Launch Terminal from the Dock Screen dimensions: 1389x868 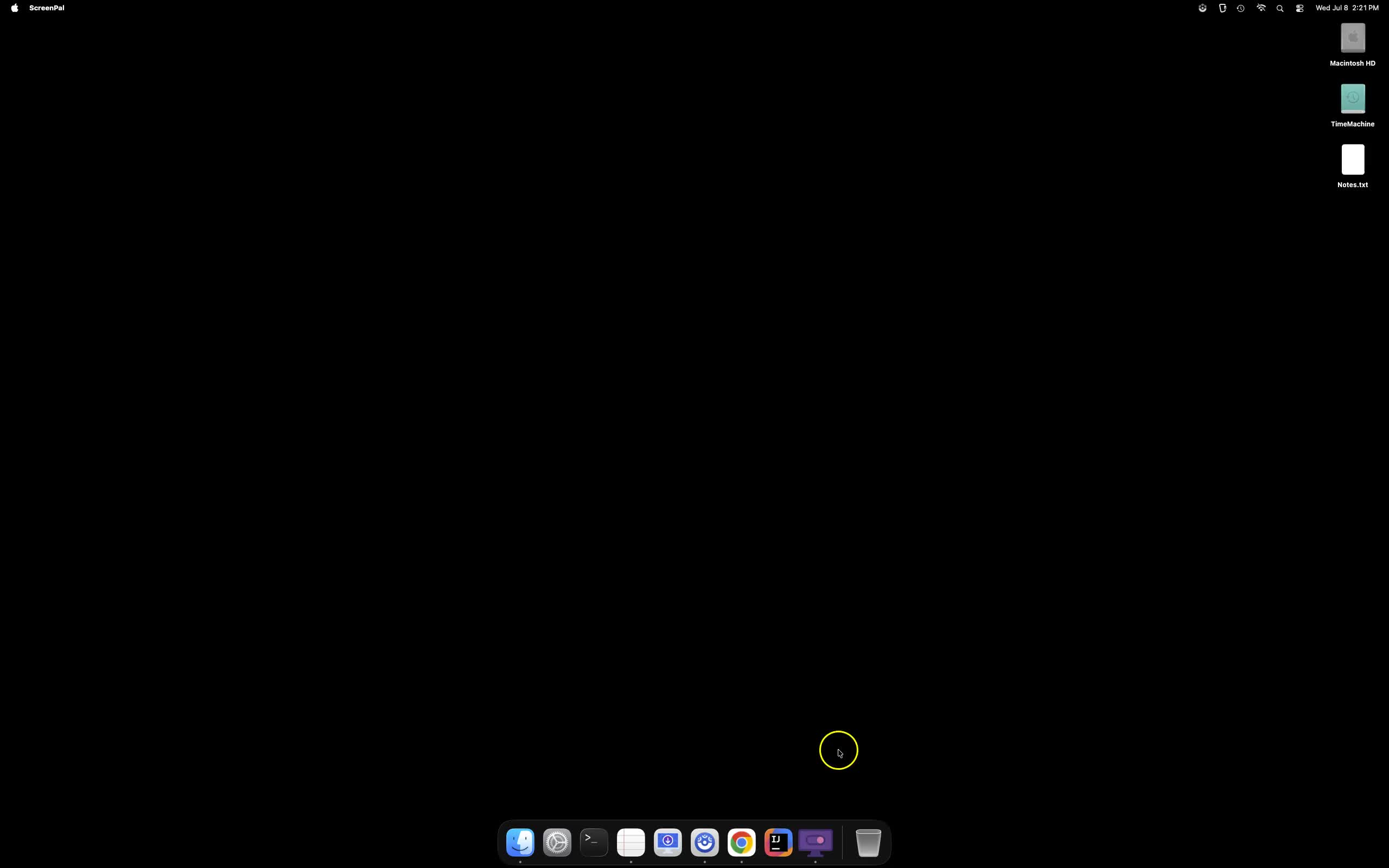(594, 842)
